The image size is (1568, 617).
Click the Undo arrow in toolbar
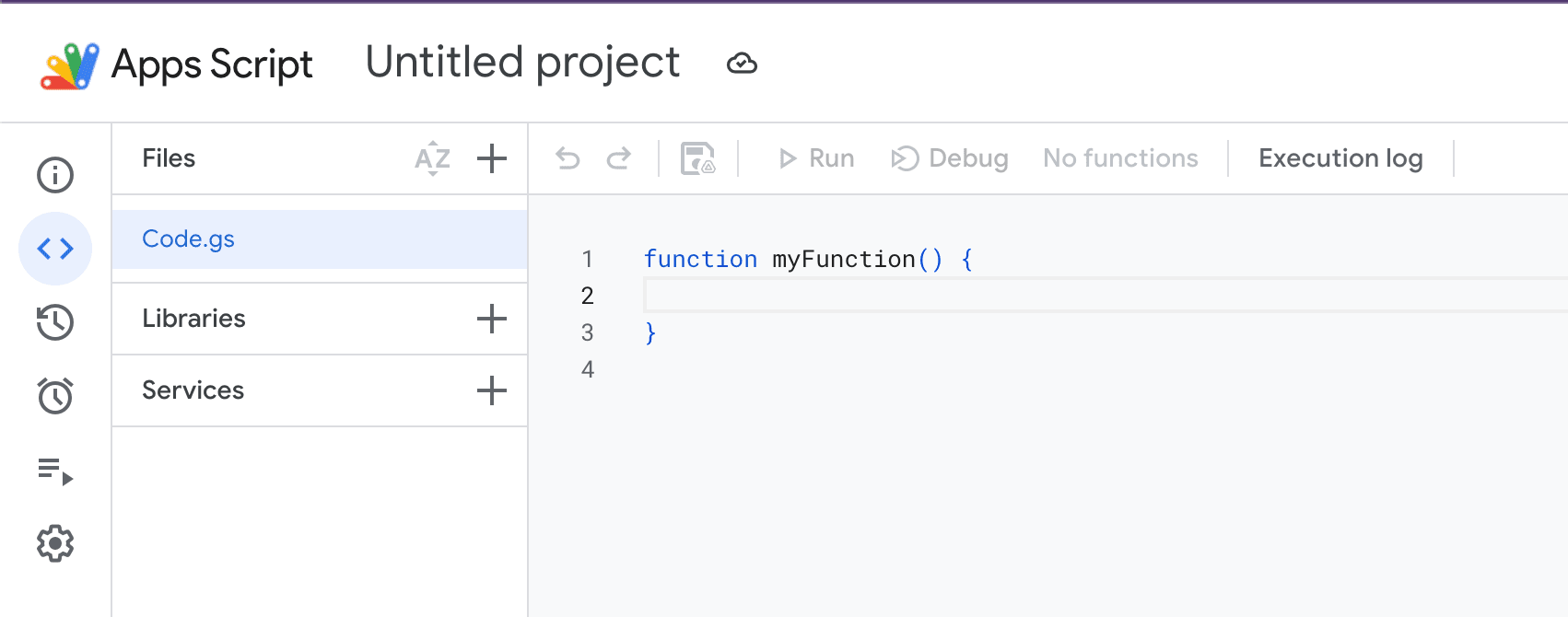[x=568, y=158]
